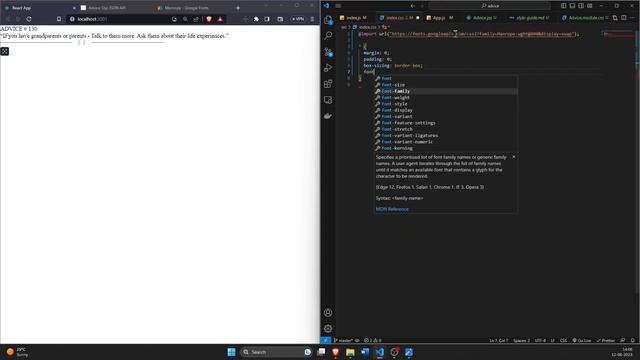Open the VS Code hamburger menu
The image size is (640, 360).
(338, 6)
